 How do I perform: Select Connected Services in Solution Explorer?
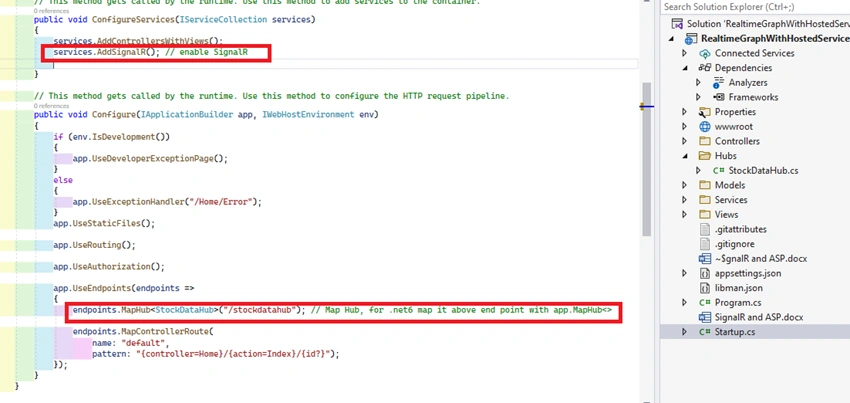click(x=755, y=53)
